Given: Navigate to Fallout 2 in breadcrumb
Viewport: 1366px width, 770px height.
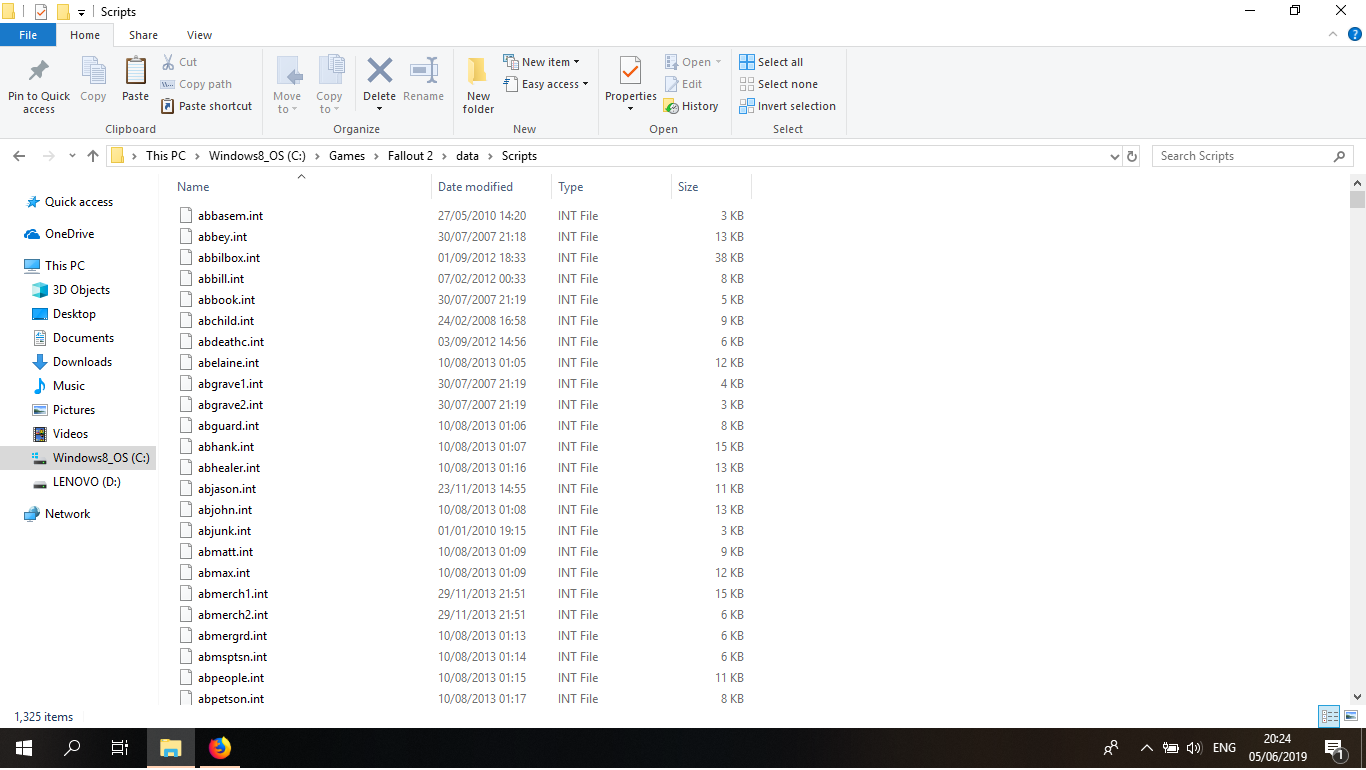Looking at the screenshot, I should pos(410,156).
